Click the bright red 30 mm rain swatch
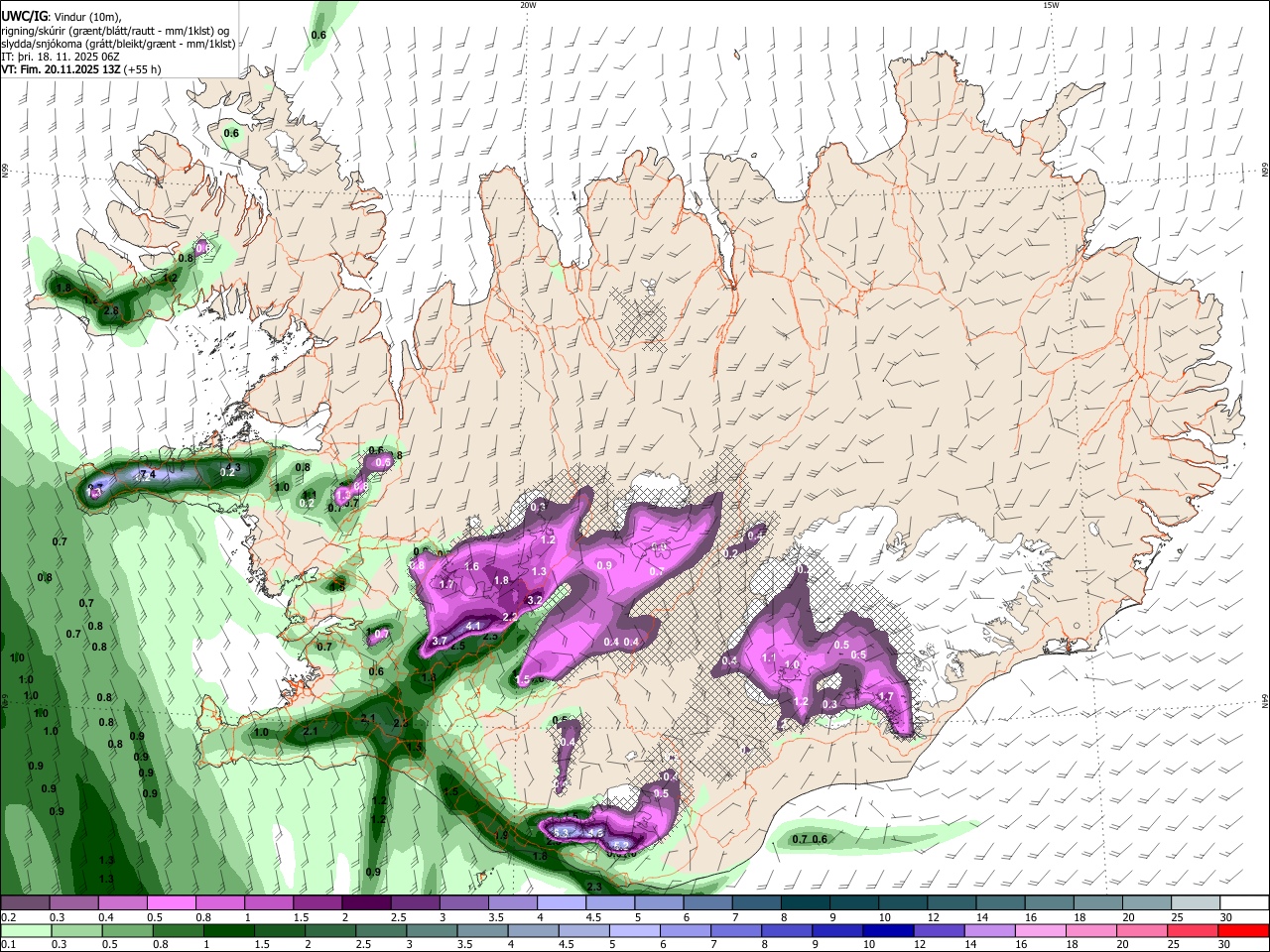 tap(1244, 931)
